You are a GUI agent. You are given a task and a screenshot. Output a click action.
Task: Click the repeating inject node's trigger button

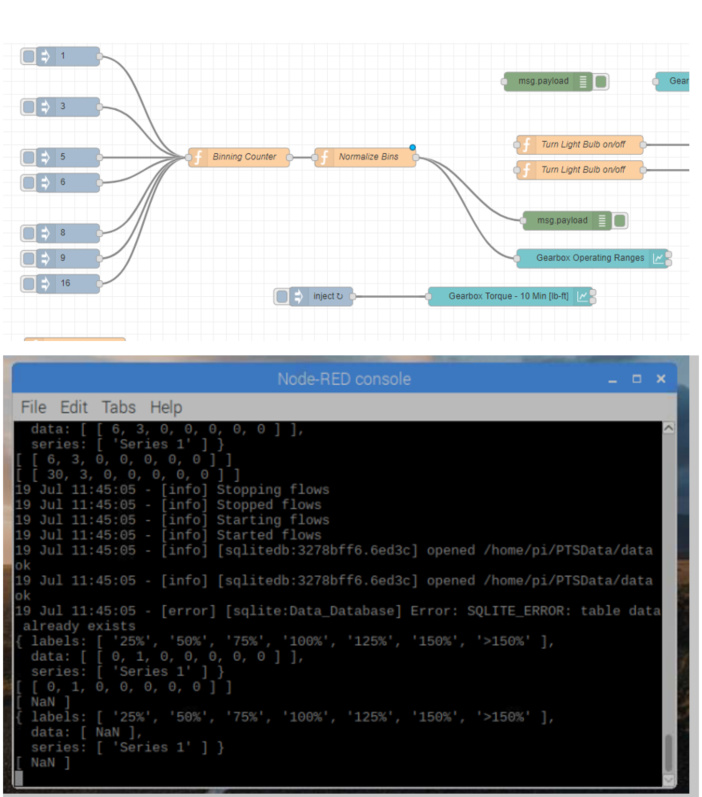click(x=282, y=296)
